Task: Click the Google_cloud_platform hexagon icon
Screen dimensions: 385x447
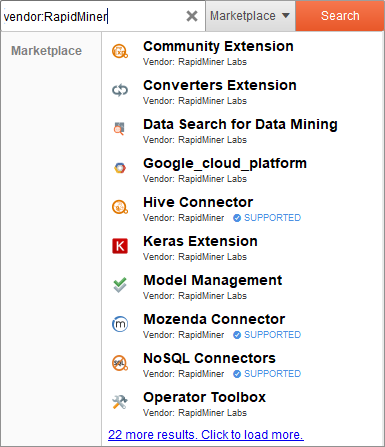Action: click(x=120, y=168)
